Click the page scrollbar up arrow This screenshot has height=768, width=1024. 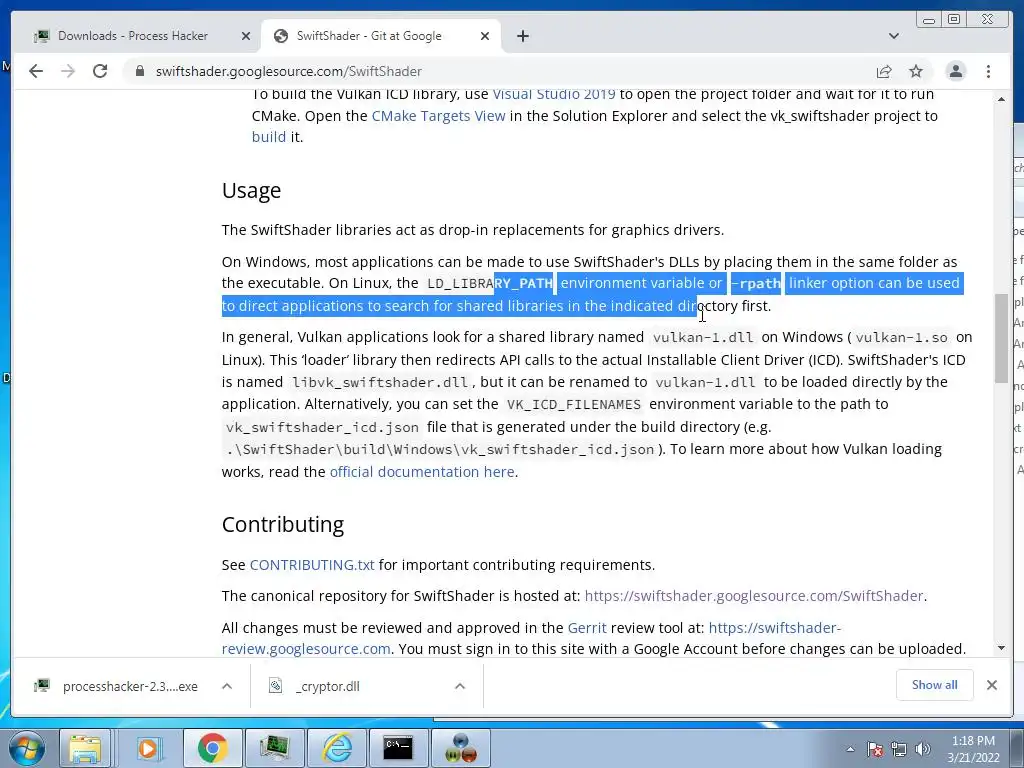click(x=1001, y=99)
